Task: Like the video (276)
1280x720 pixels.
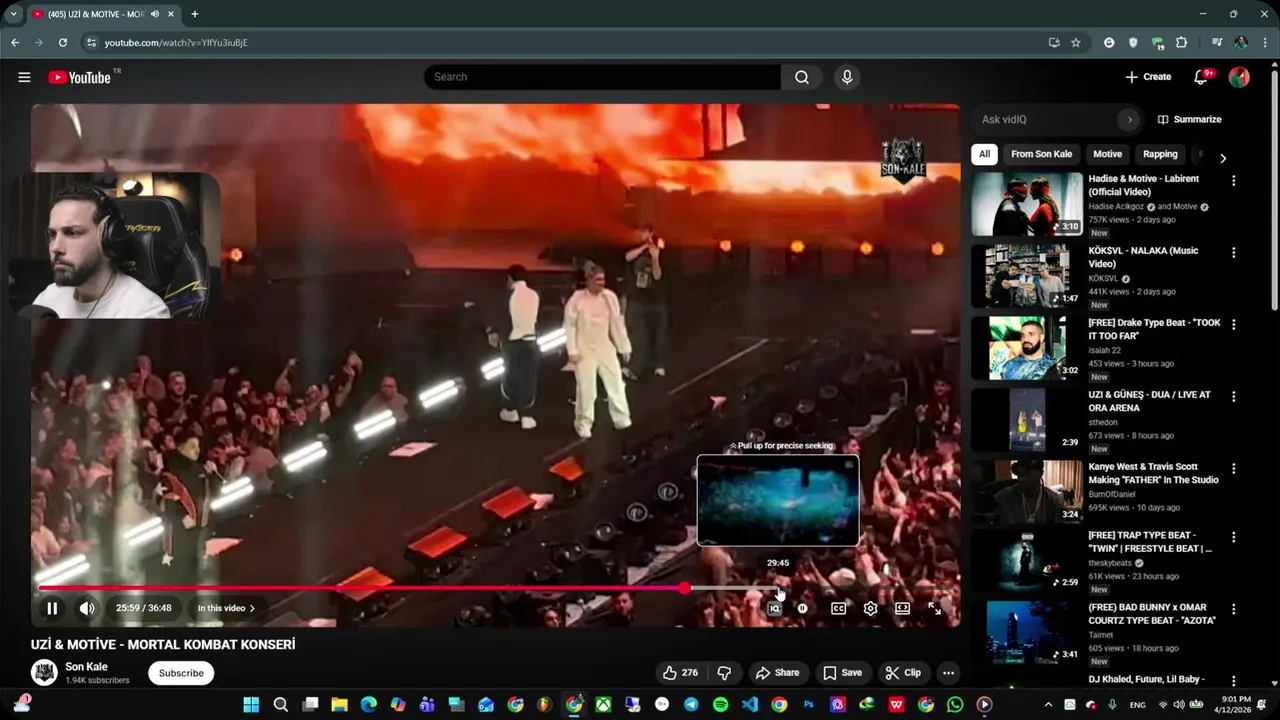Action: coord(680,673)
